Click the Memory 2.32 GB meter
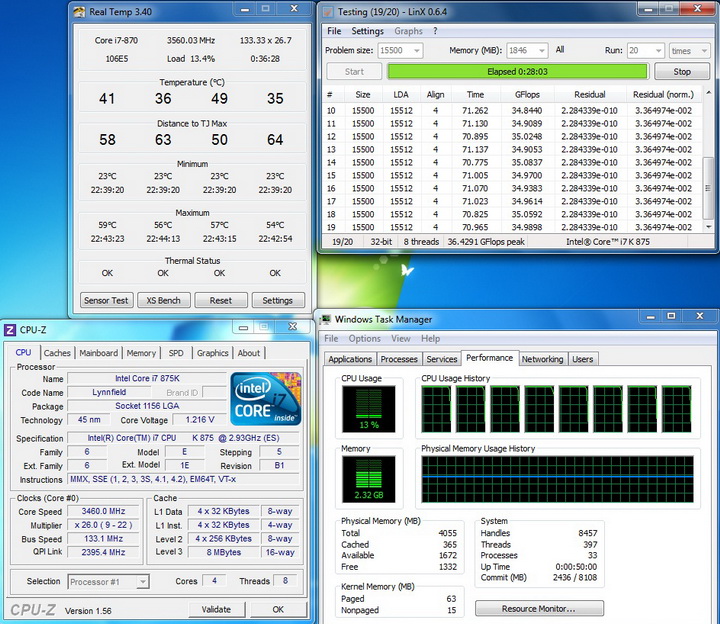 pyautogui.click(x=368, y=479)
